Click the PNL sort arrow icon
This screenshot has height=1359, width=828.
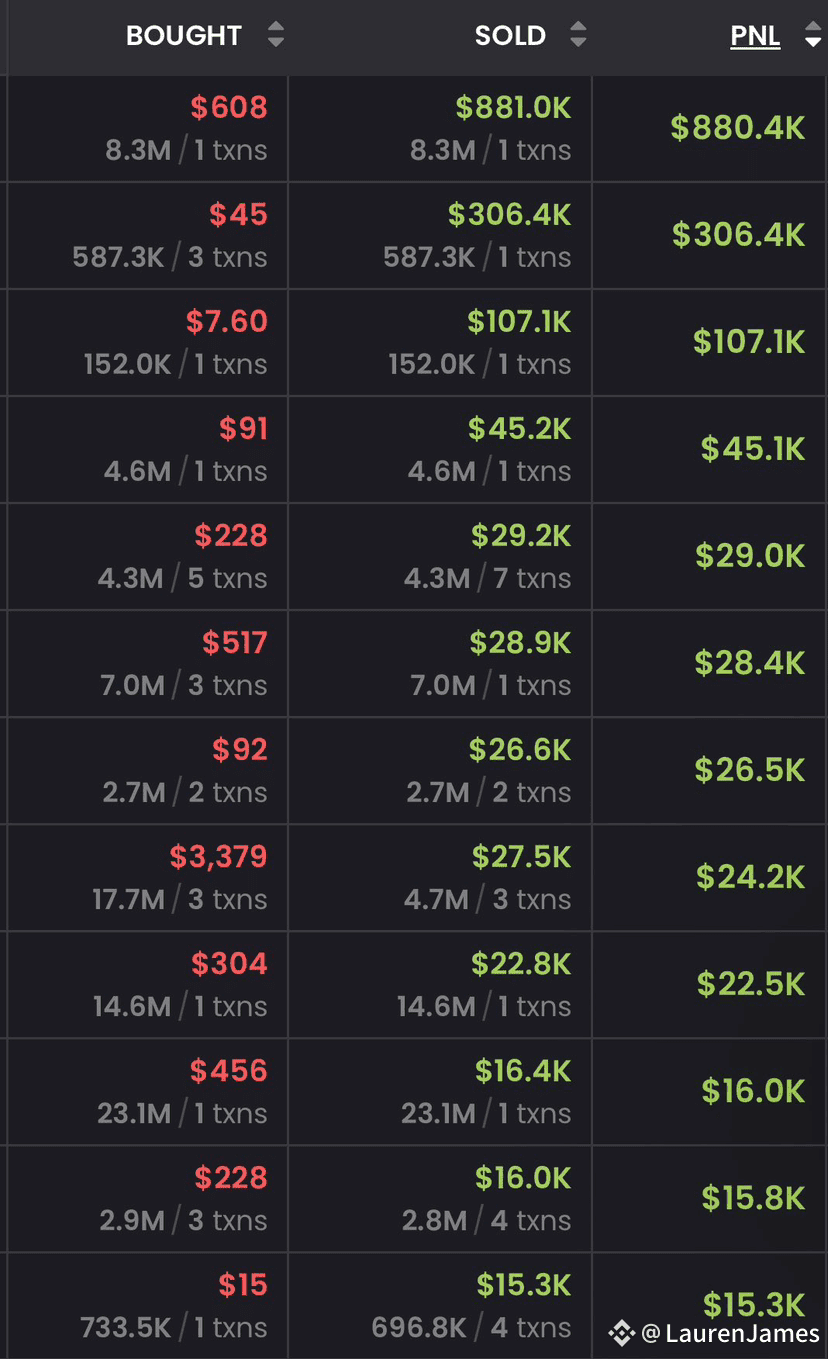(812, 36)
